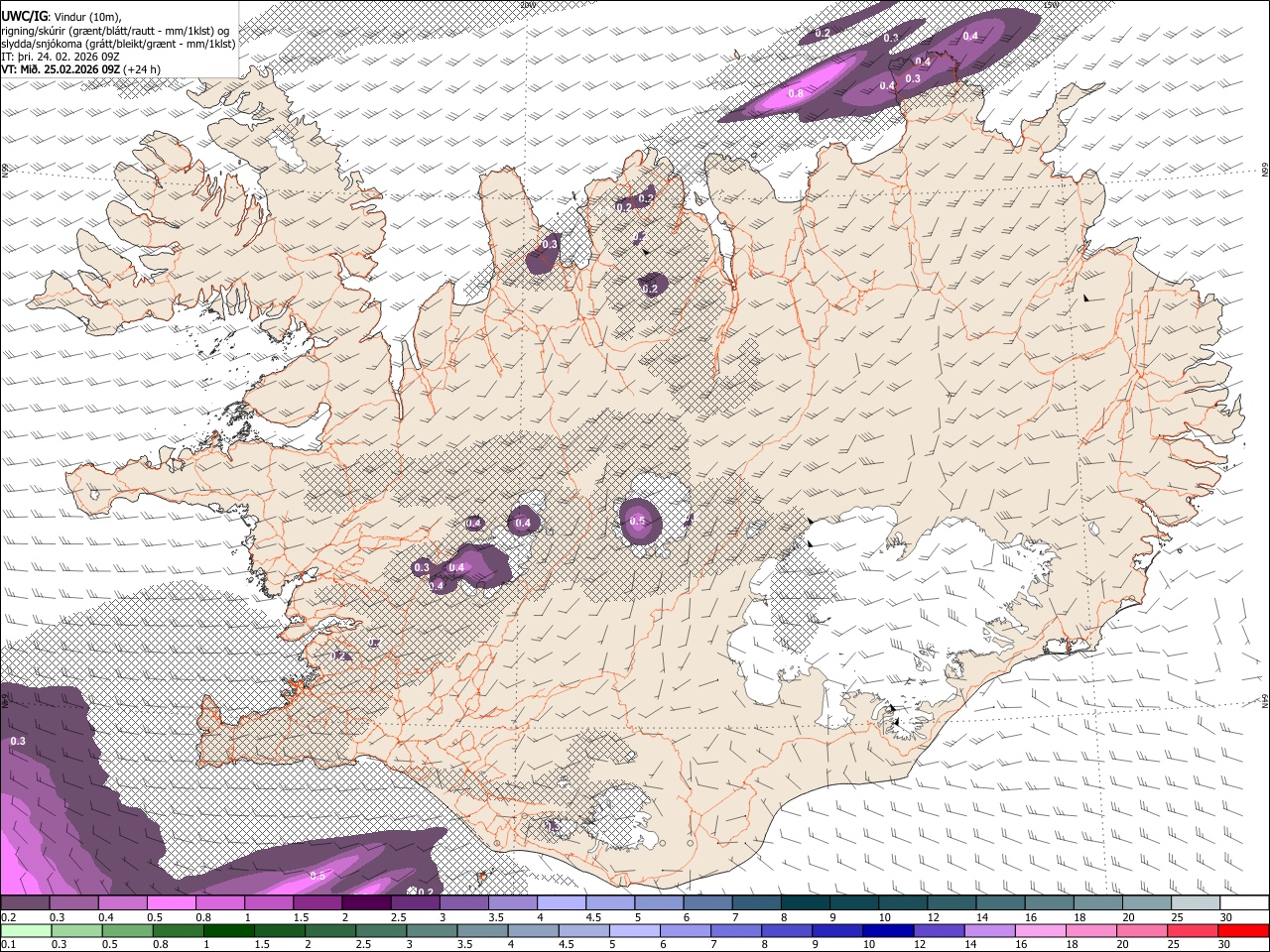Click the 'slydda/snjókoma' legend description line
1270x952 pixels.
pos(118,44)
